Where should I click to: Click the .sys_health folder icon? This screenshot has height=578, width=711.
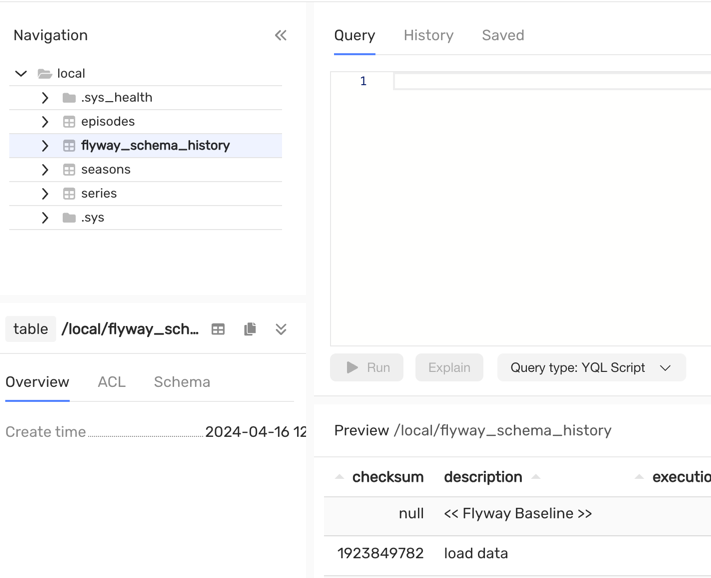click(69, 97)
